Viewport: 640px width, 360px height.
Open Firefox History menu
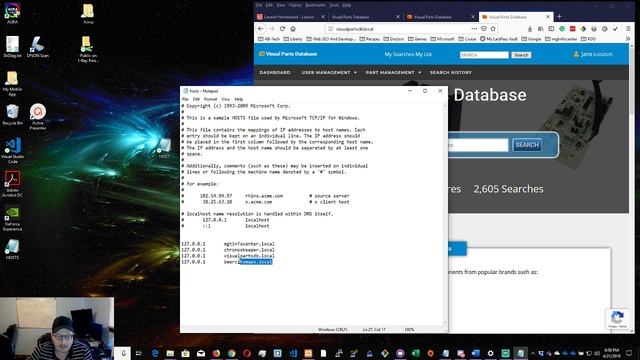(x=295, y=5)
